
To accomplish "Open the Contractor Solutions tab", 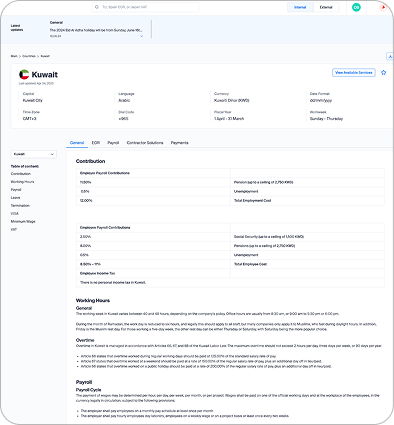I will coord(145,143).
